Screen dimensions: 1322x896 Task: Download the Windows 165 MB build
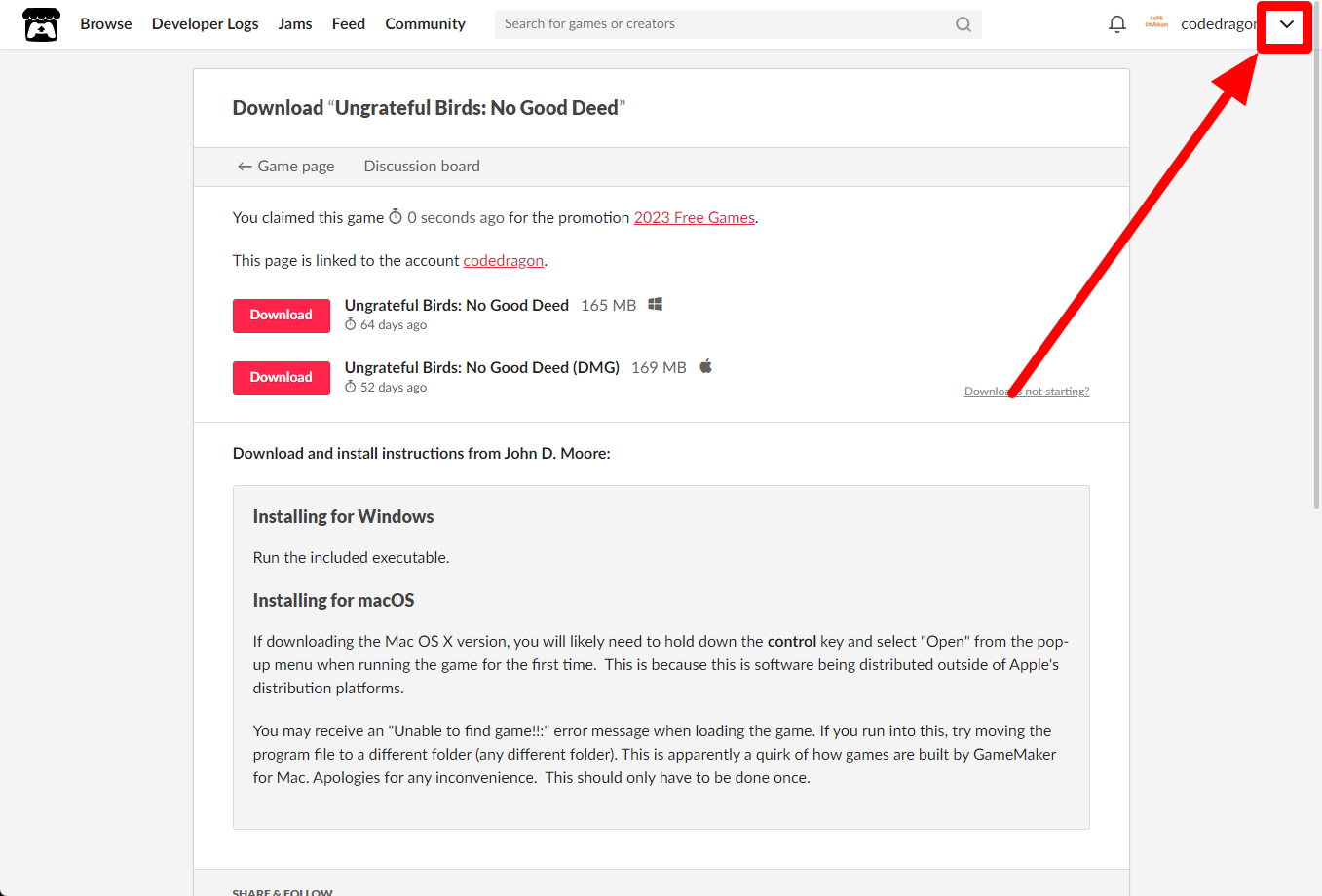tap(282, 316)
